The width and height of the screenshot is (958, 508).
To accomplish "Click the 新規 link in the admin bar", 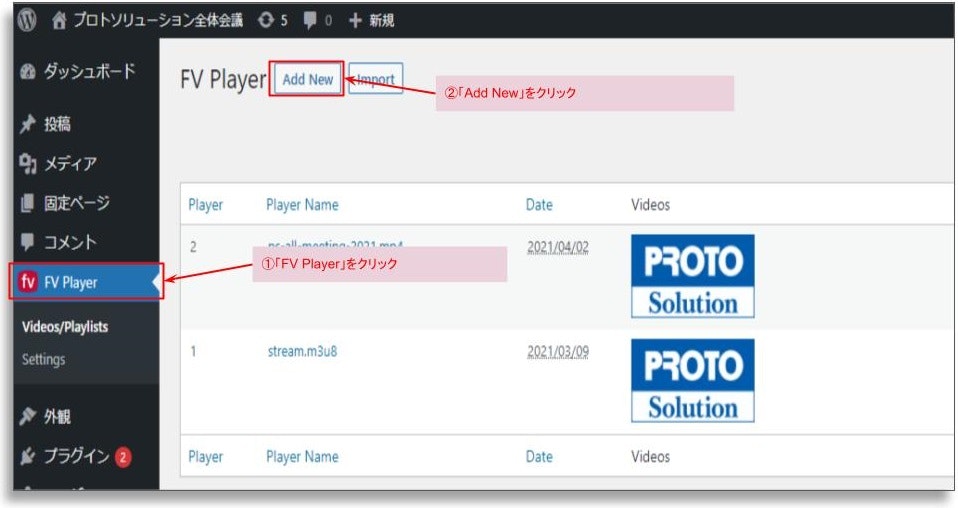I will 382,21.
